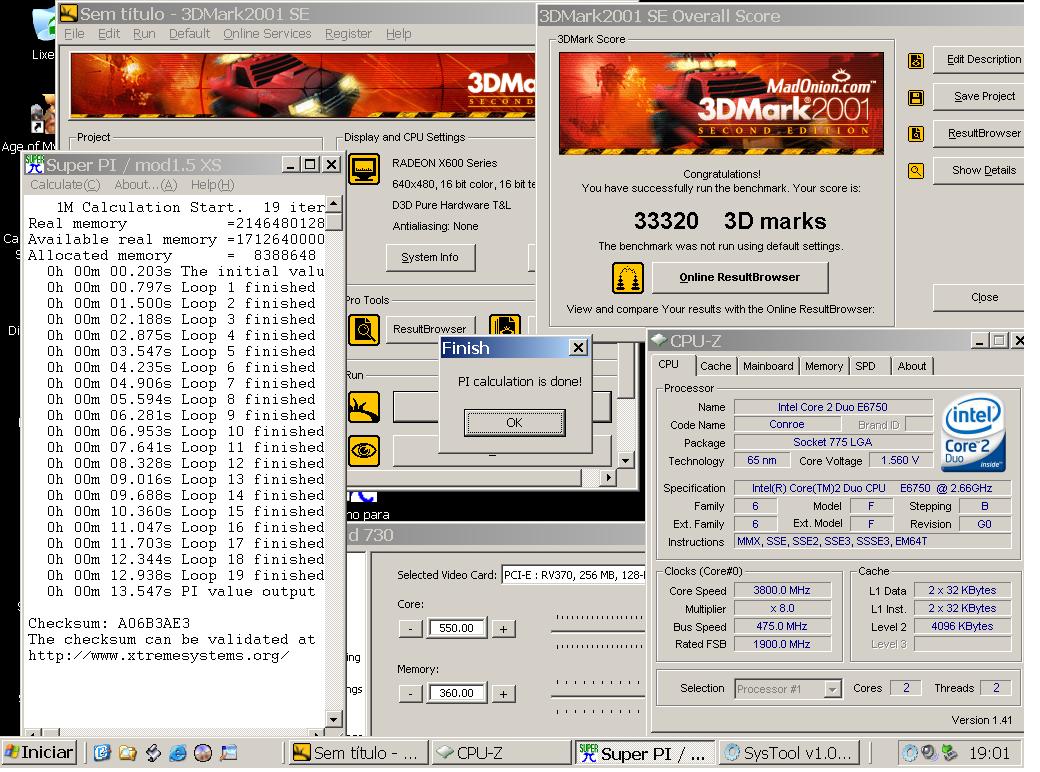Click the Intel Core 2 Duo logo in CPU-Z

(973, 432)
